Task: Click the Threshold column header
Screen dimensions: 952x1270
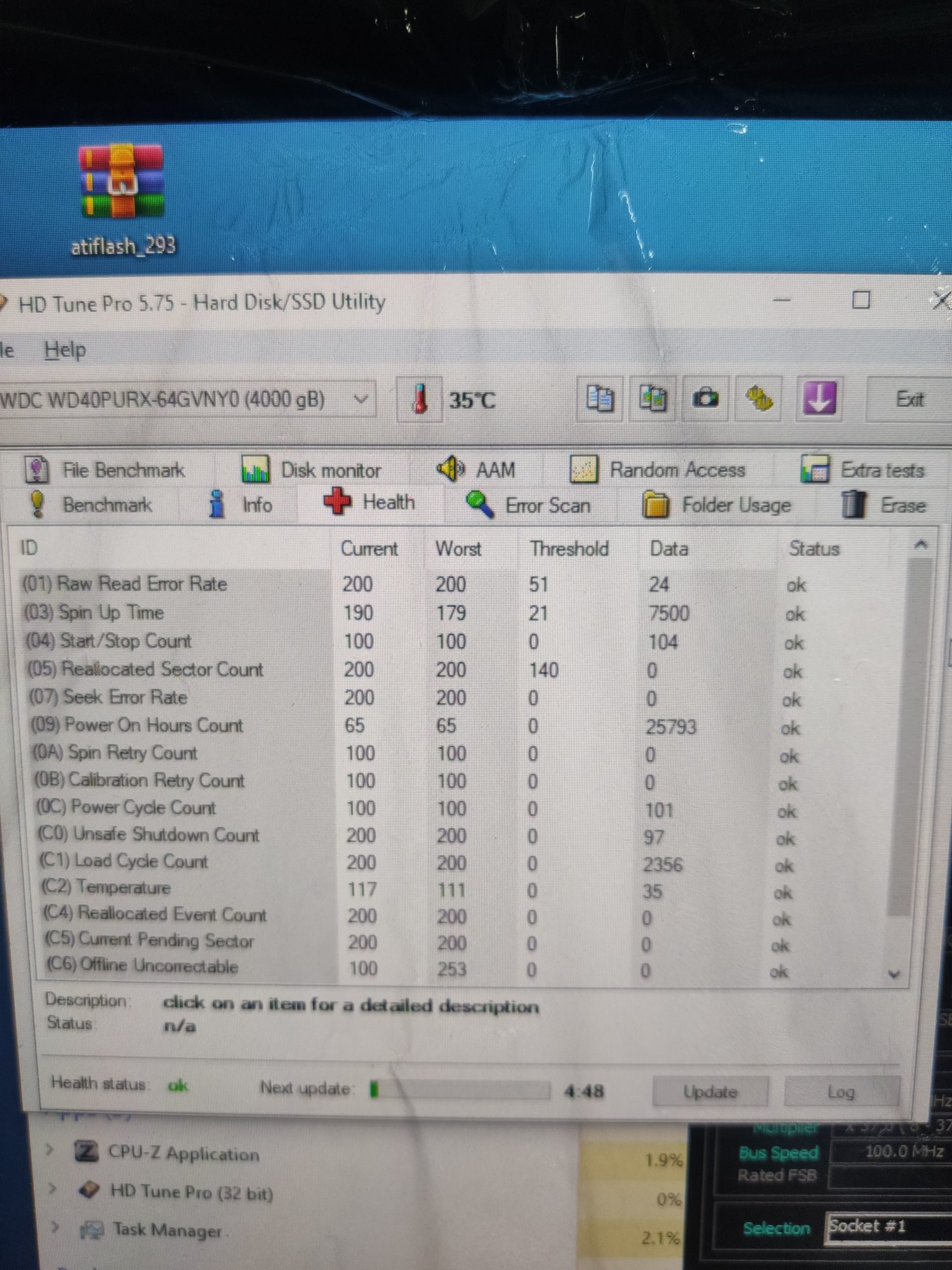Action: [x=569, y=548]
